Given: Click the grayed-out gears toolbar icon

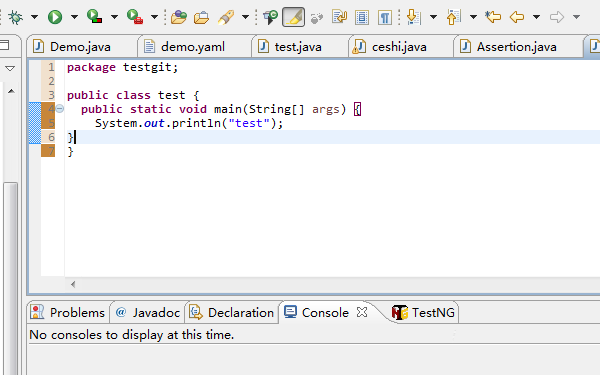Looking at the screenshot, I should tap(316, 18).
